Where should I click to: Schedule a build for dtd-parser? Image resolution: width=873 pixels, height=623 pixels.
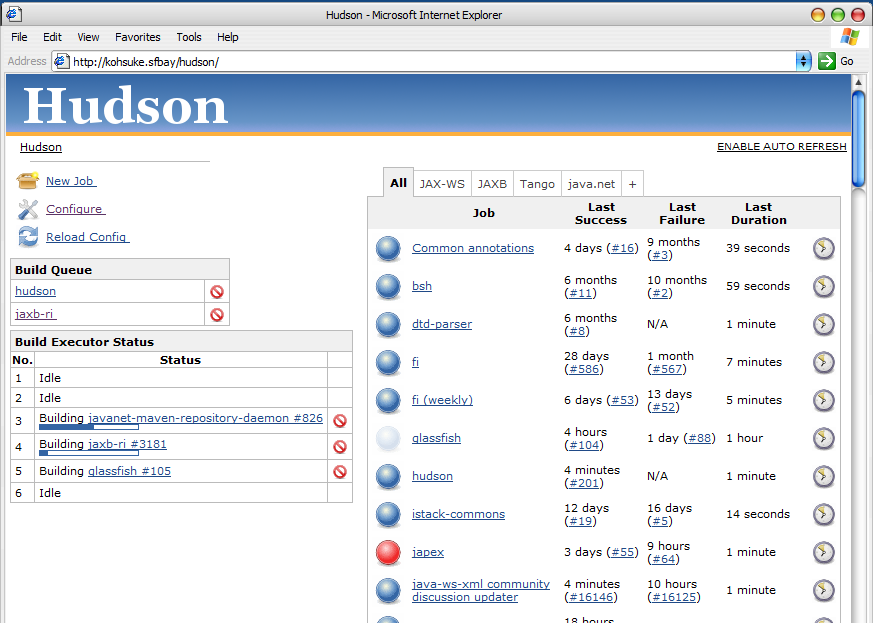823,324
